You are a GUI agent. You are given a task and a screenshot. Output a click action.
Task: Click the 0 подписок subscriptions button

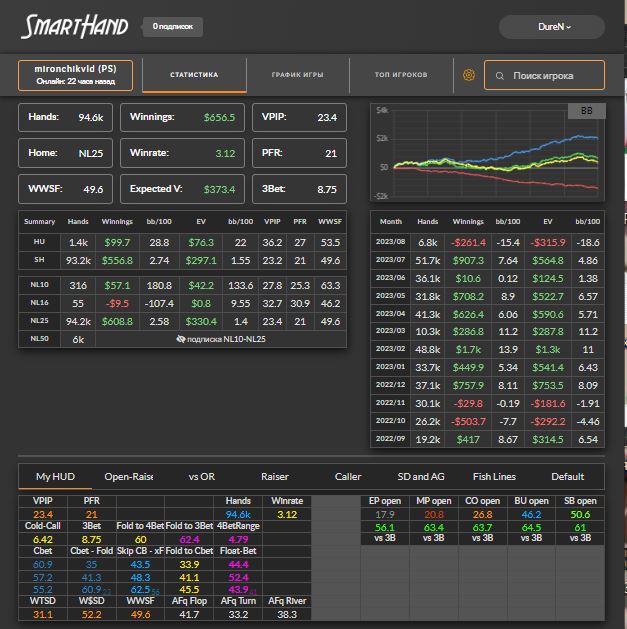pyautogui.click(x=172, y=27)
